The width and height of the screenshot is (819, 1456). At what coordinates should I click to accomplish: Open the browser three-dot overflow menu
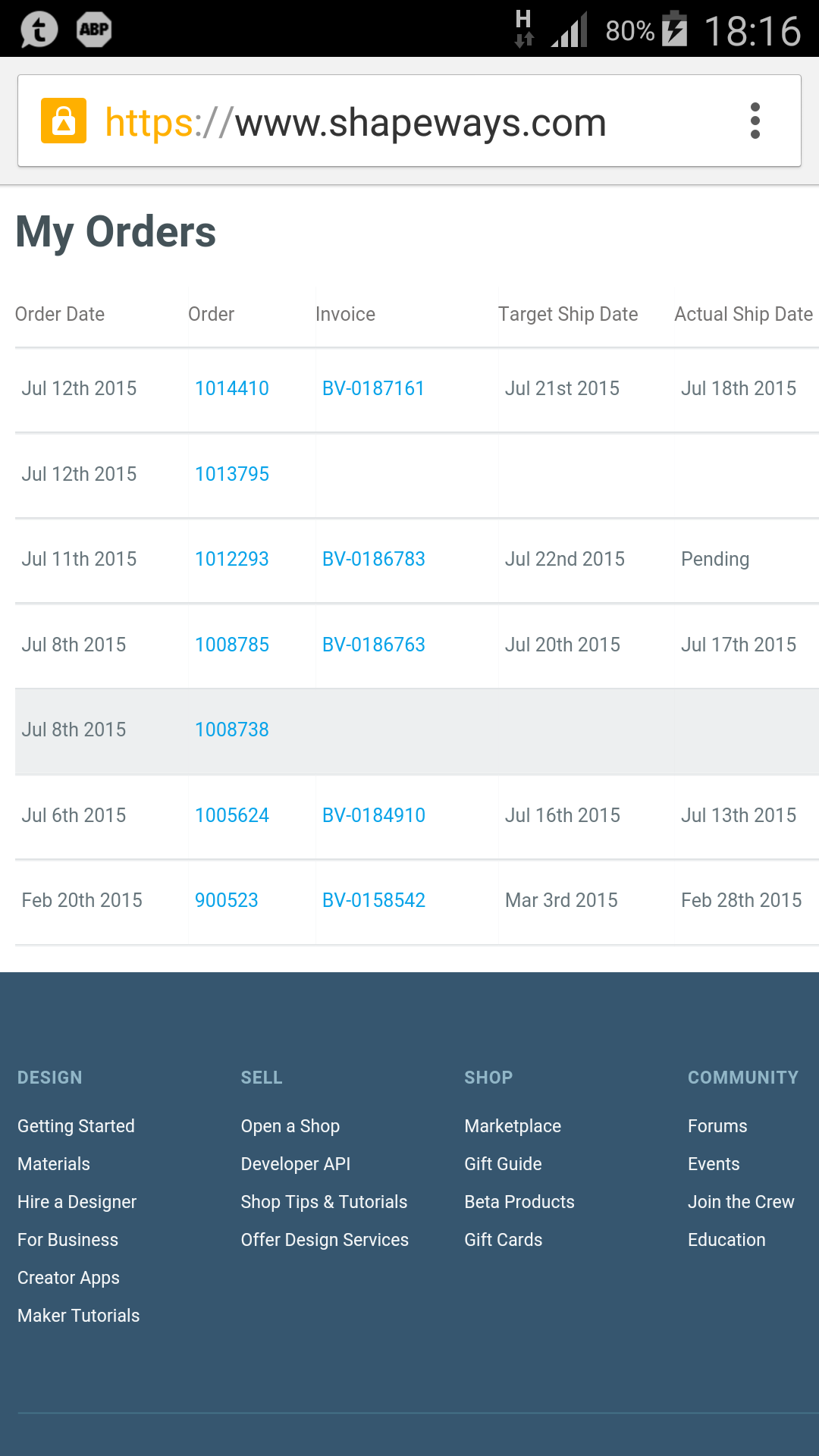tap(755, 121)
